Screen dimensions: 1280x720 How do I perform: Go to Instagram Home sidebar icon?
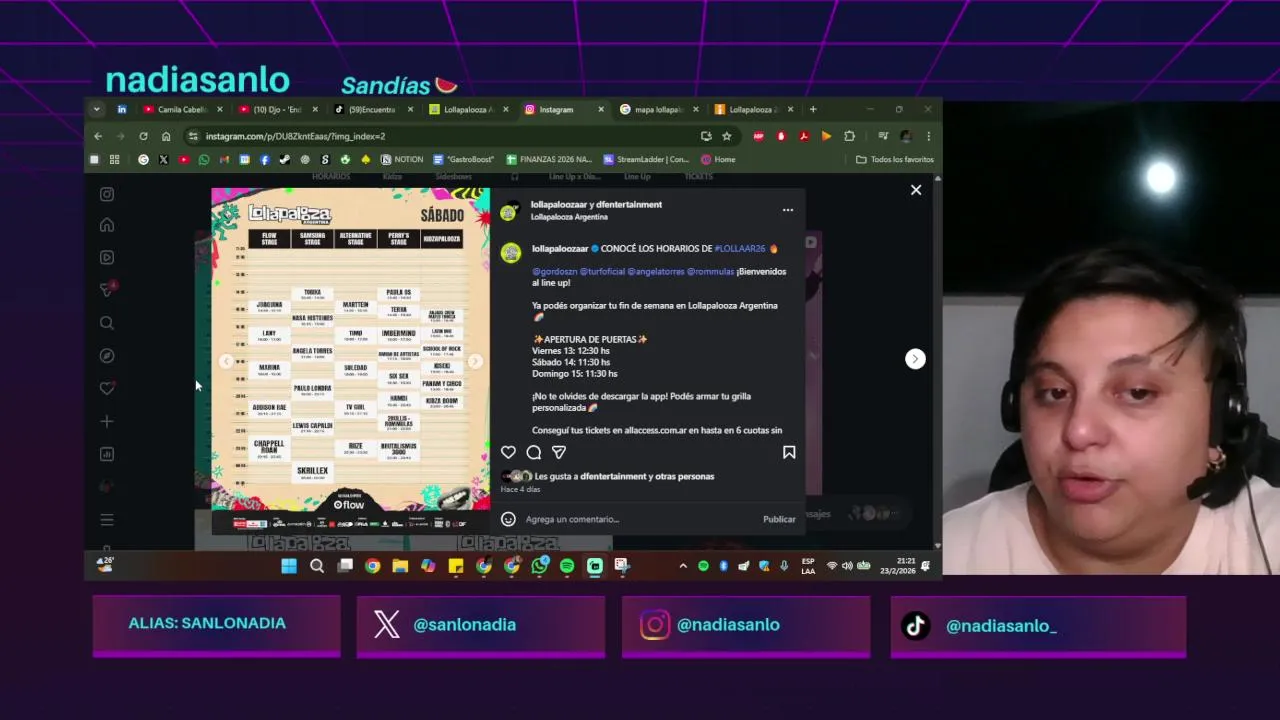click(x=107, y=225)
